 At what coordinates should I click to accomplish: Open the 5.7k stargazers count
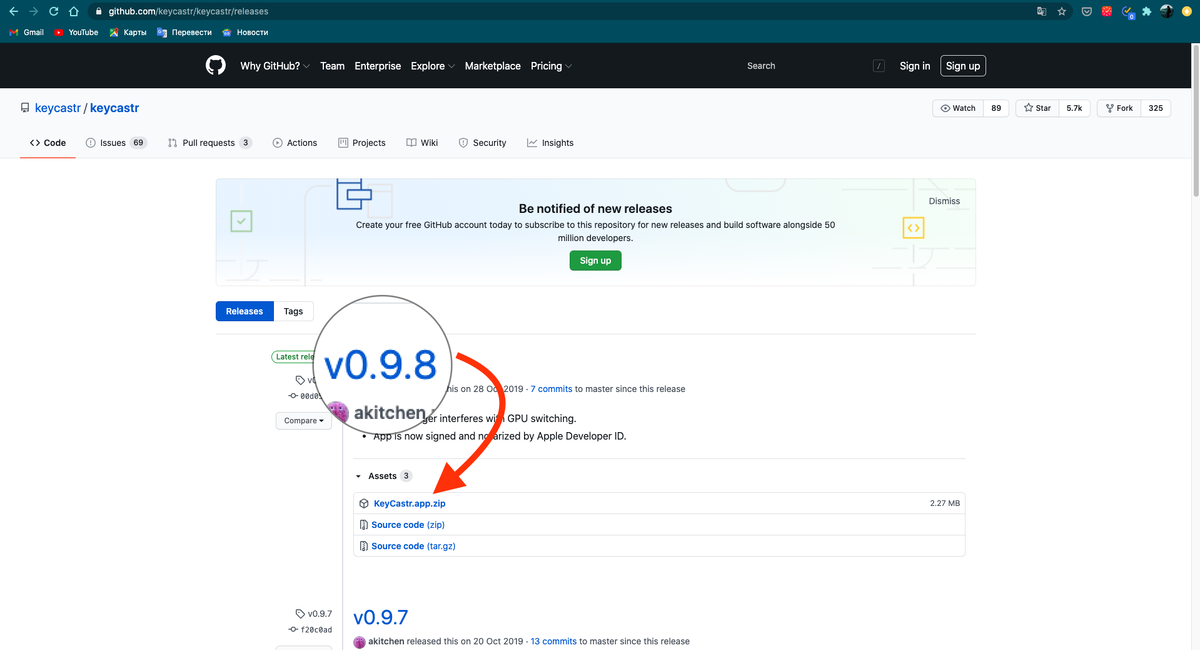pos(1074,108)
